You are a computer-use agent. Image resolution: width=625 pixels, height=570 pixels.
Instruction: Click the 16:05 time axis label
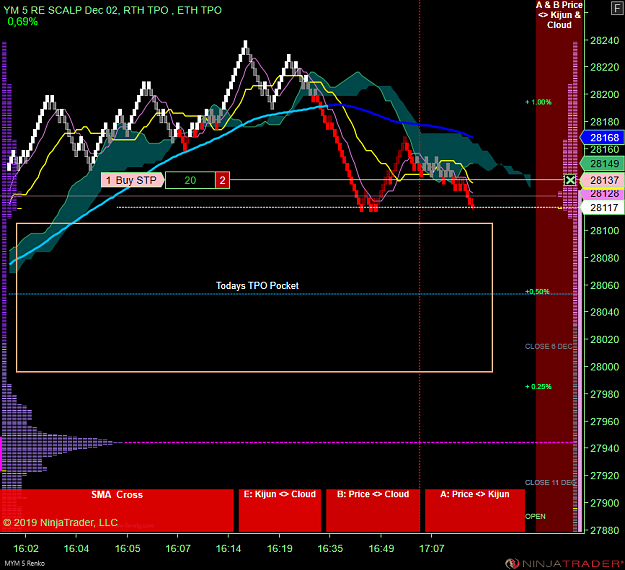click(x=128, y=549)
